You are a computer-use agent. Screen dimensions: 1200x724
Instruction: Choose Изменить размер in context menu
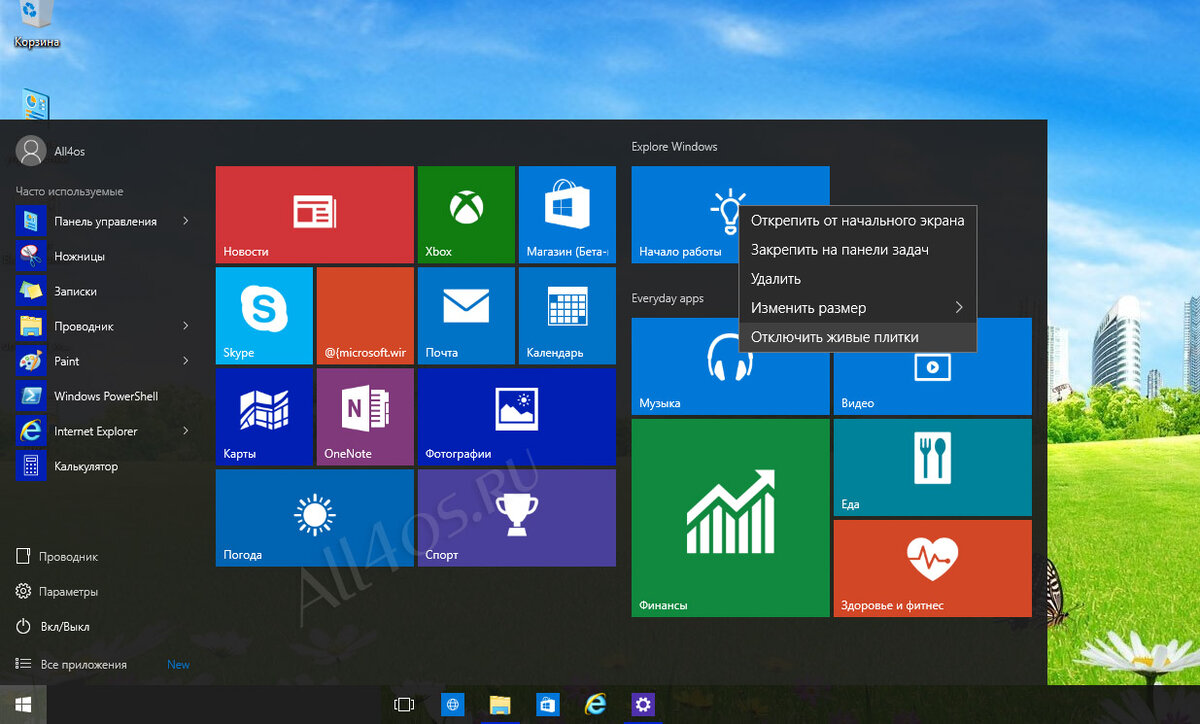857,308
